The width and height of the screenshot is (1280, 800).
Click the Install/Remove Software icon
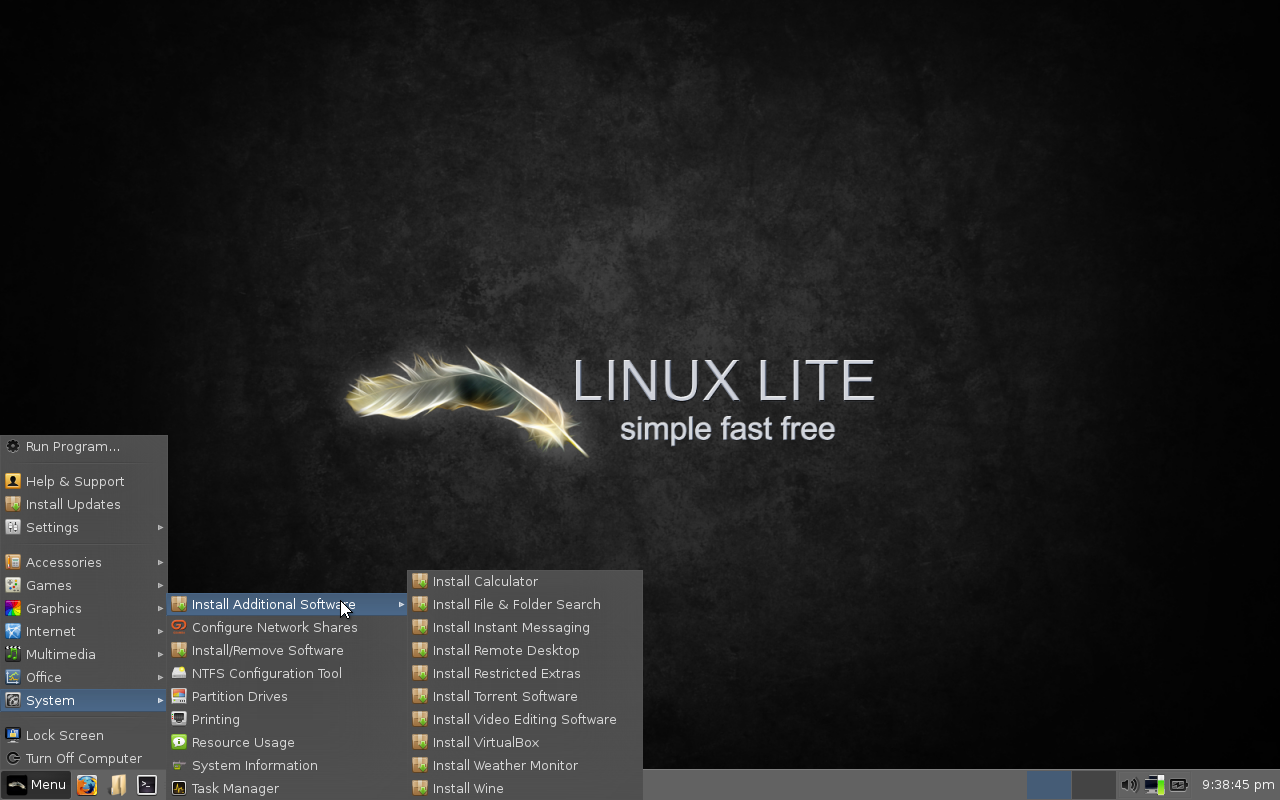click(x=179, y=650)
